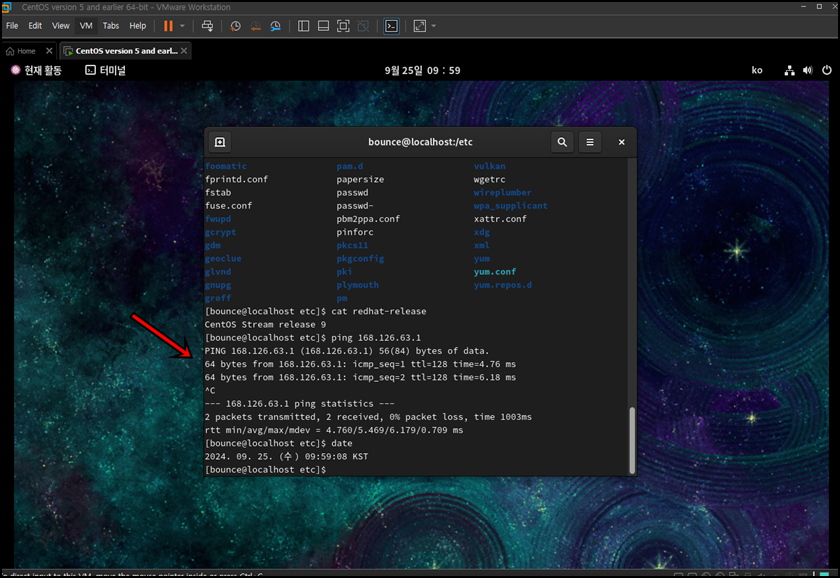Close the Home tab

pyautogui.click(x=49, y=51)
